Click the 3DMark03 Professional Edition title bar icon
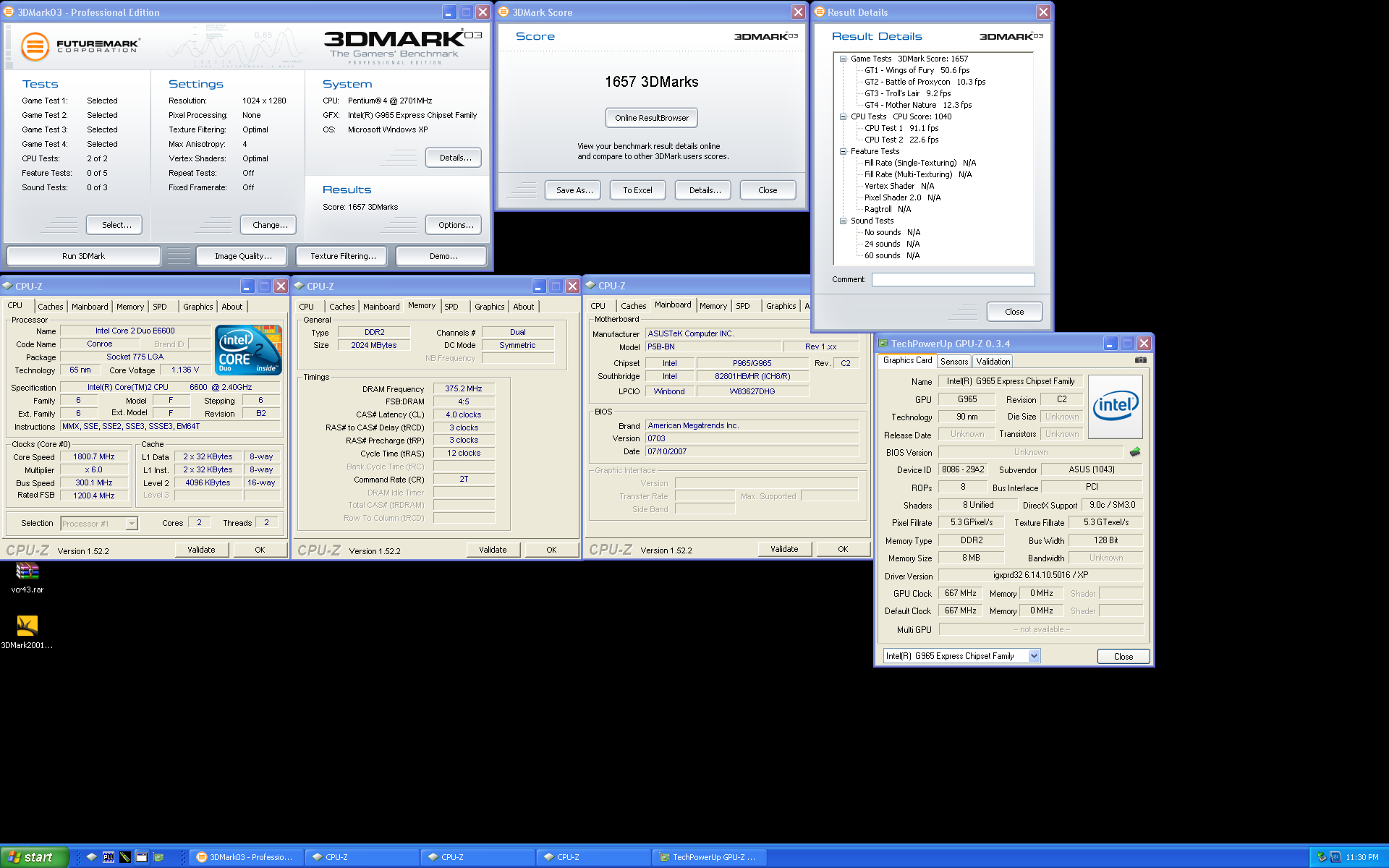 (9, 12)
